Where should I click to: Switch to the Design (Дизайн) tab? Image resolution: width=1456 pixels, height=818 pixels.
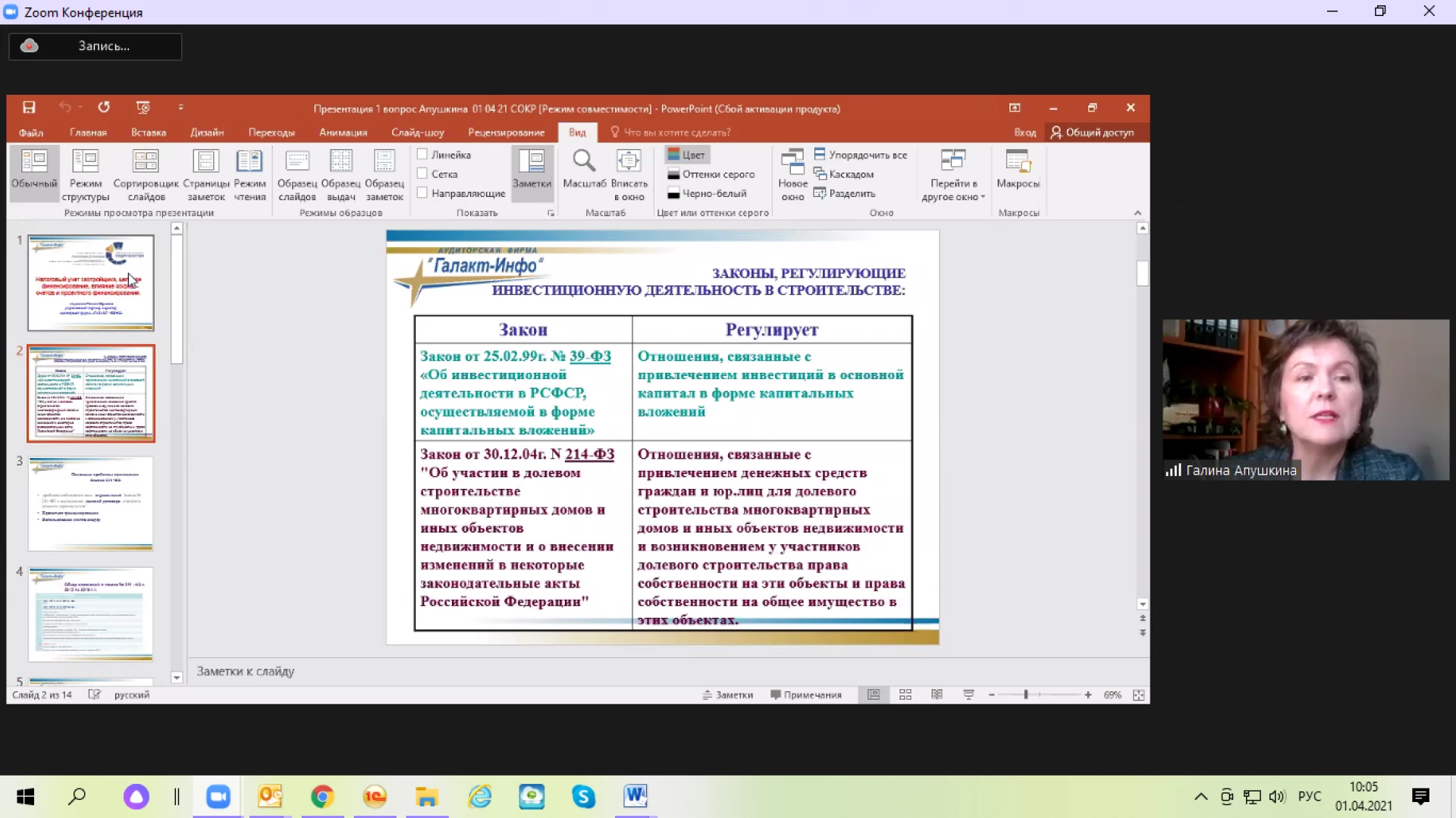pos(206,133)
